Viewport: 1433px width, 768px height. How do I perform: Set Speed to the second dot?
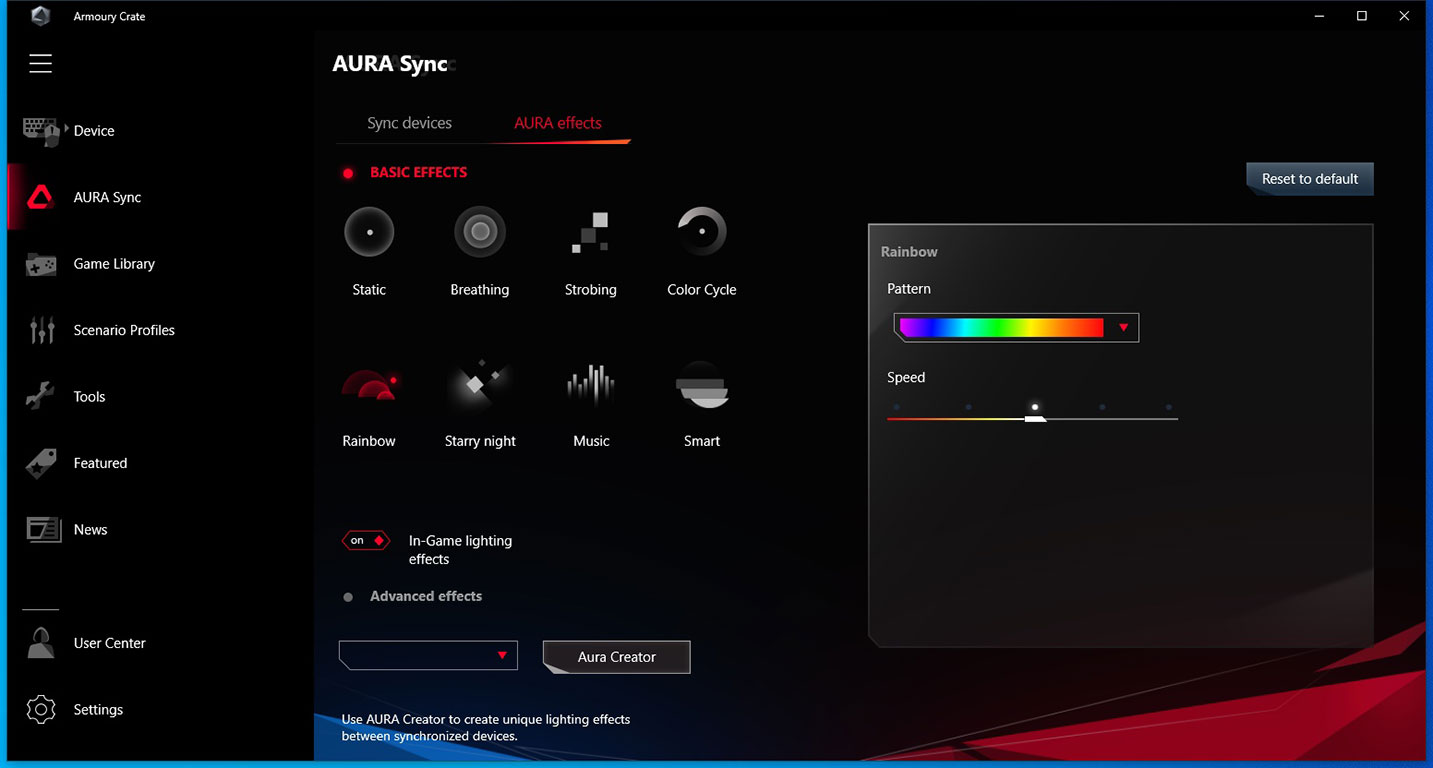[x=969, y=407]
